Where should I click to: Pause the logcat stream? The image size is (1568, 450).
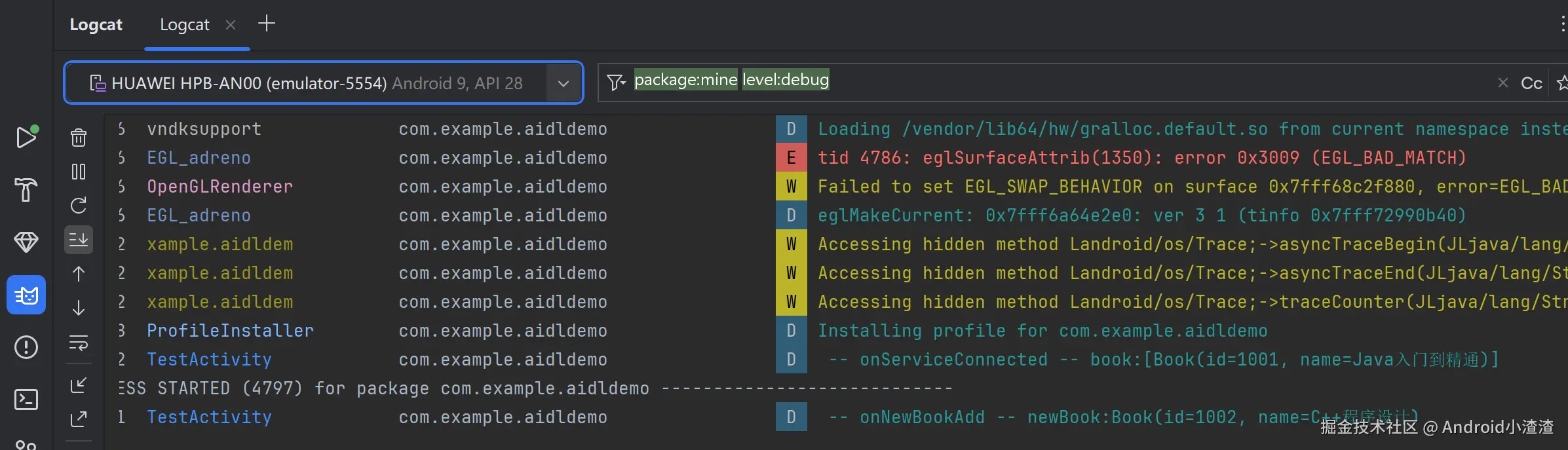click(x=79, y=172)
